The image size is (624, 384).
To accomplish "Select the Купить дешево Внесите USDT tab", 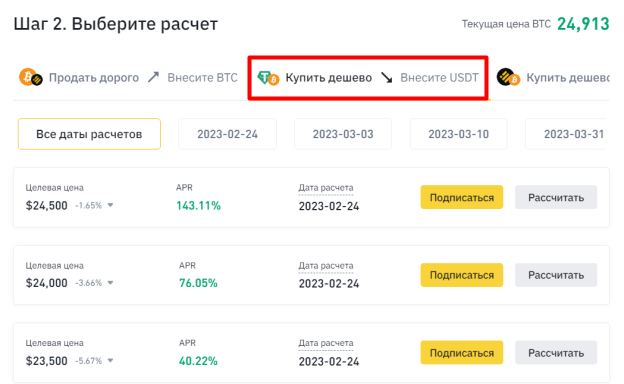I will click(x=368, y=78).
